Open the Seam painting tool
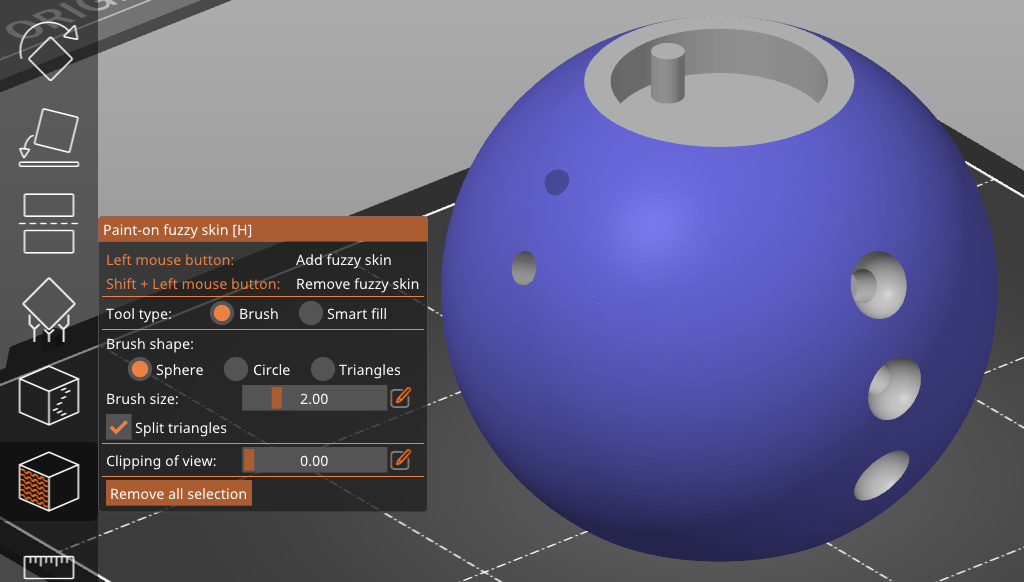This screenshot has width=1024, height=582. coord(49,395)
